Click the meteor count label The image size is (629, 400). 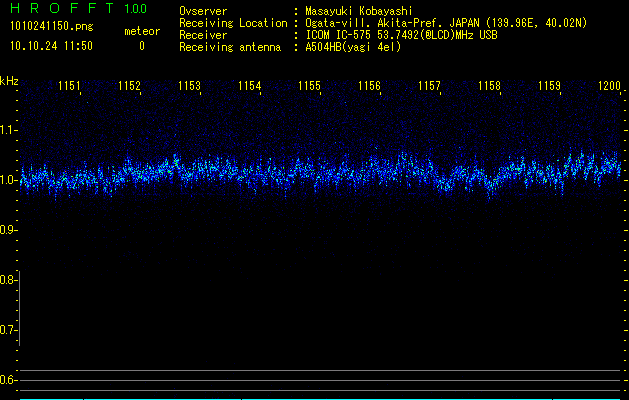[141, 32]
